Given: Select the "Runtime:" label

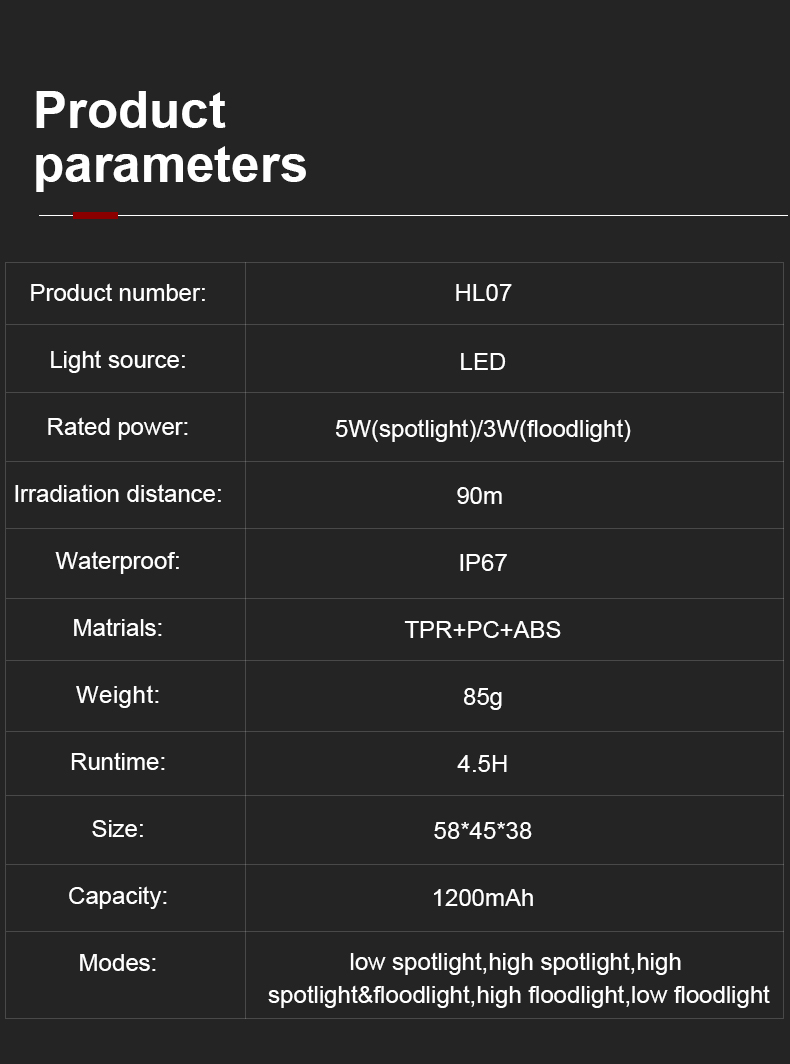Looking at the screenshot, I should 118,762.
